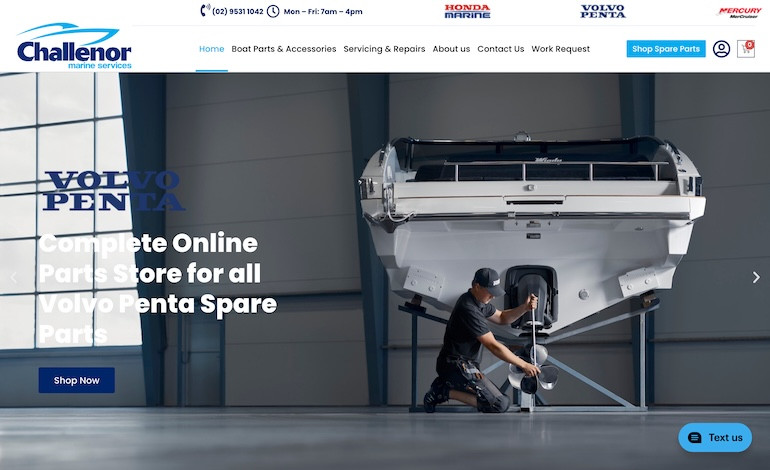
Task: Click the Challenor Marine Services logo
Action: [x=74, y=46]
